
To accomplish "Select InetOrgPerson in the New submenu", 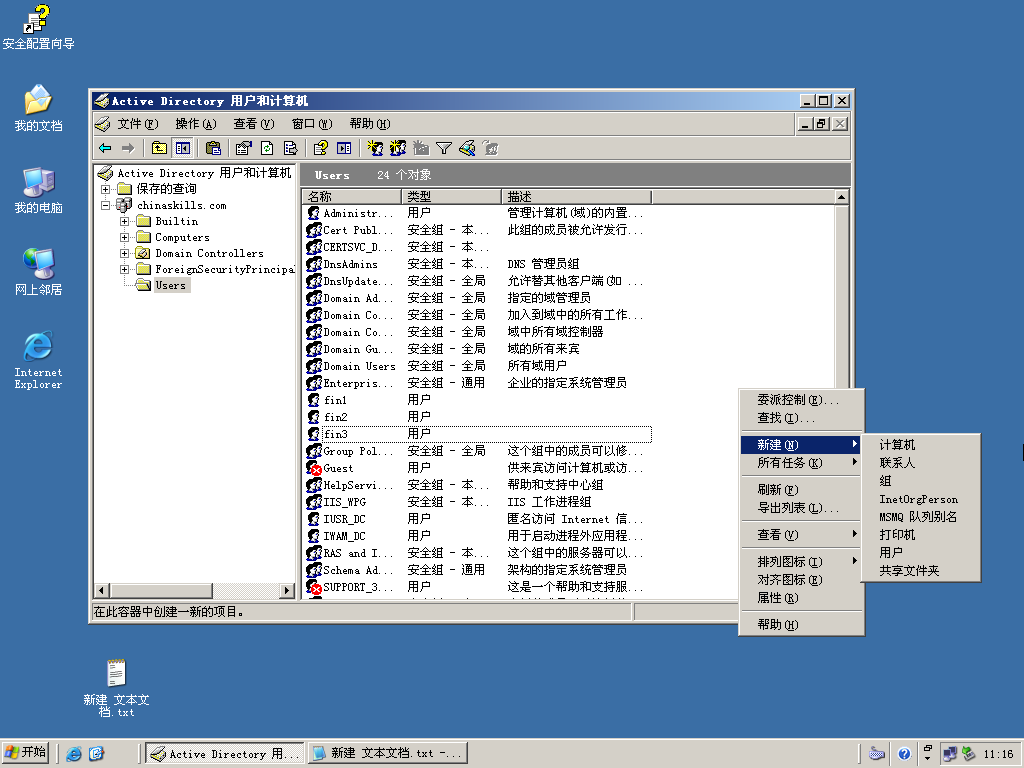I will click(x=921, y=499).
